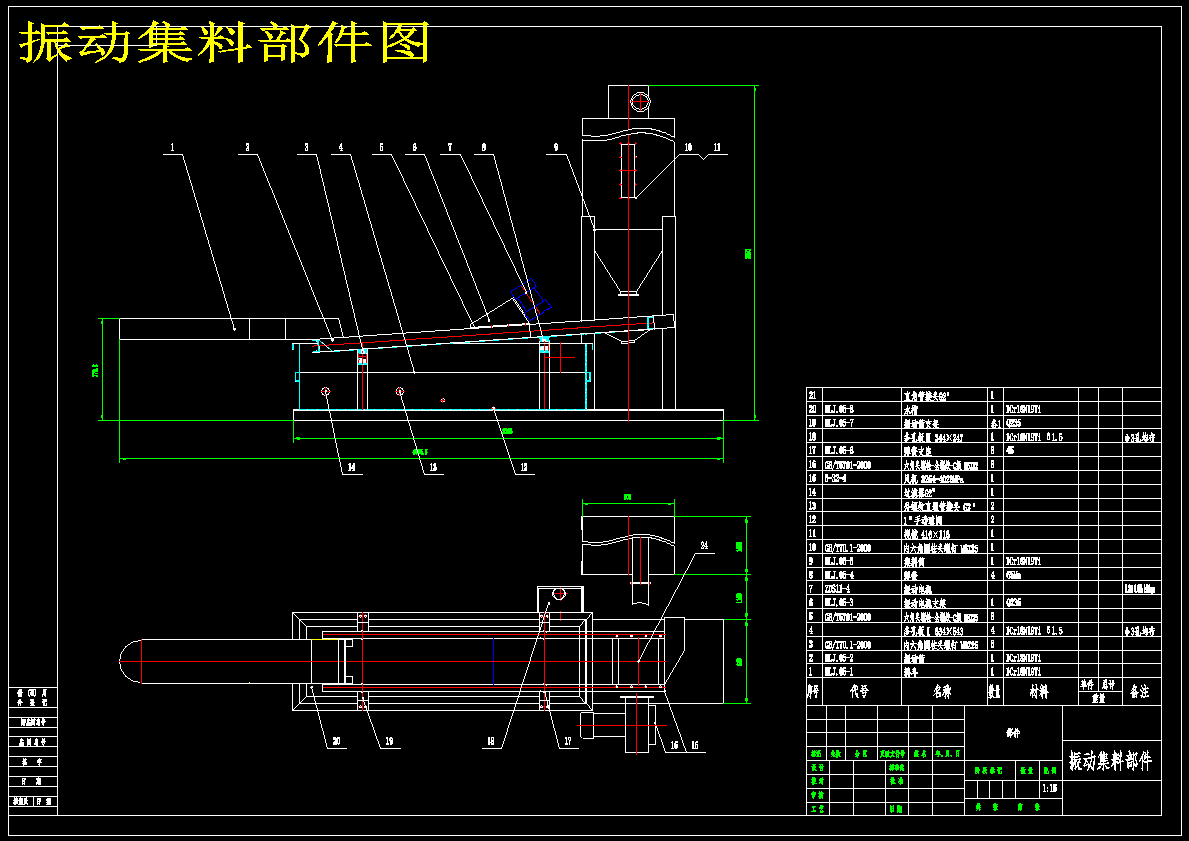Image resolution: width=1189 pixels, height=841 pixels.
Task: Pick callout number 18 under the plan view
Action: coord(491,742)
